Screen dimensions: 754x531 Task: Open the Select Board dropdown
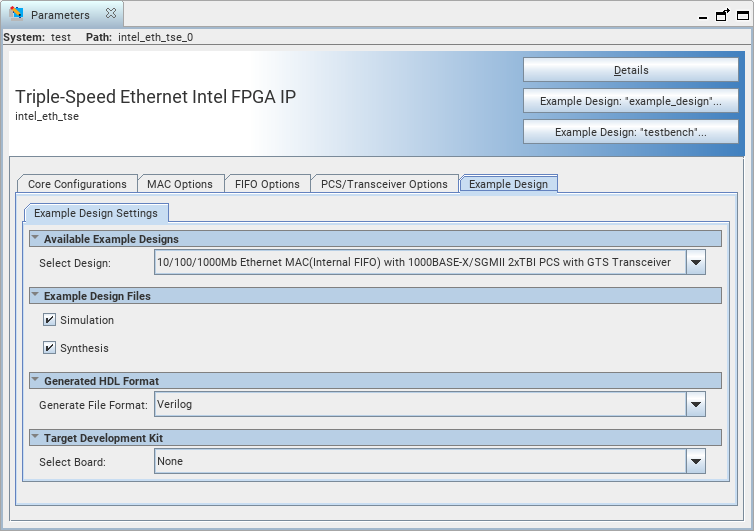[696, 461]
